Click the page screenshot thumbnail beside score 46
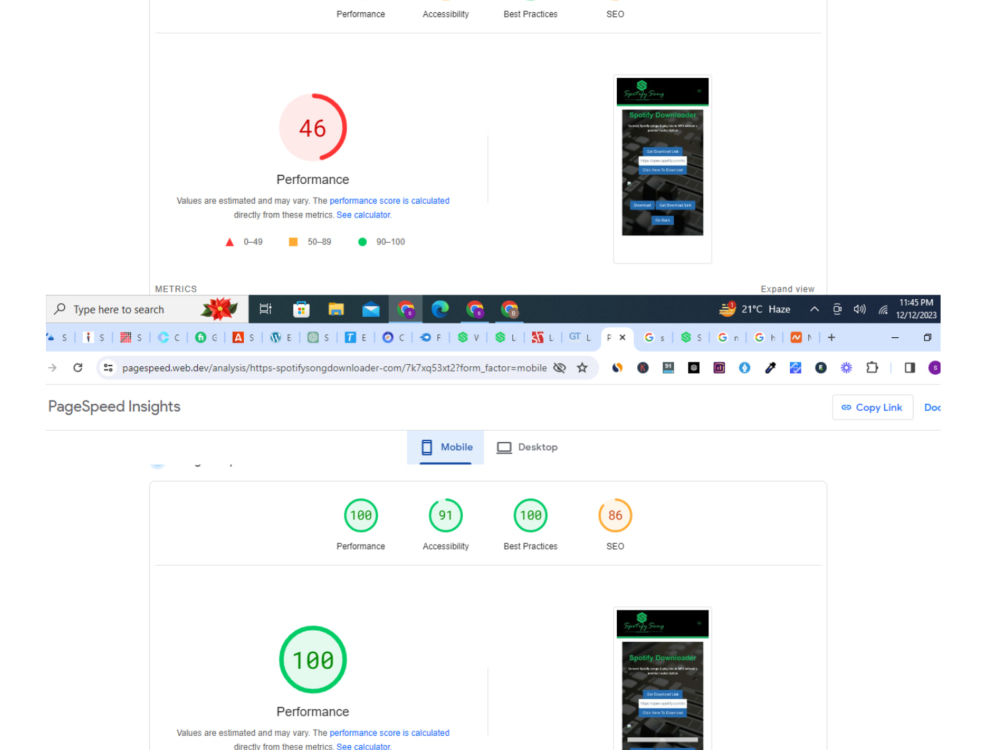1000x750 pixels. click(663, 169)
